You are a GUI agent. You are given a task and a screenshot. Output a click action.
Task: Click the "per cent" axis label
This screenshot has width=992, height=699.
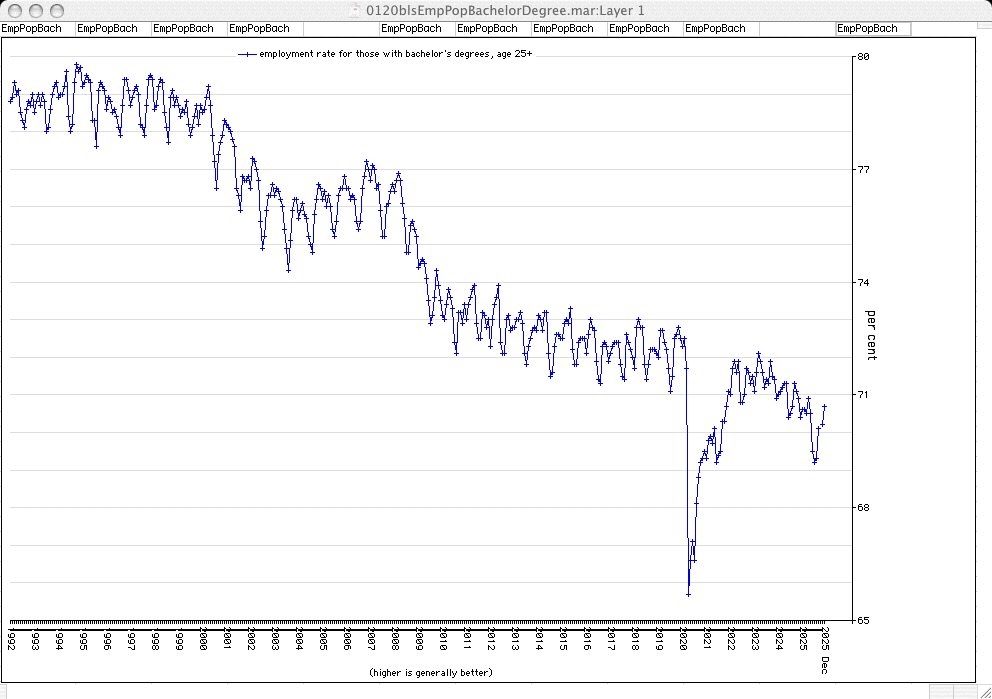coord(871,335)
